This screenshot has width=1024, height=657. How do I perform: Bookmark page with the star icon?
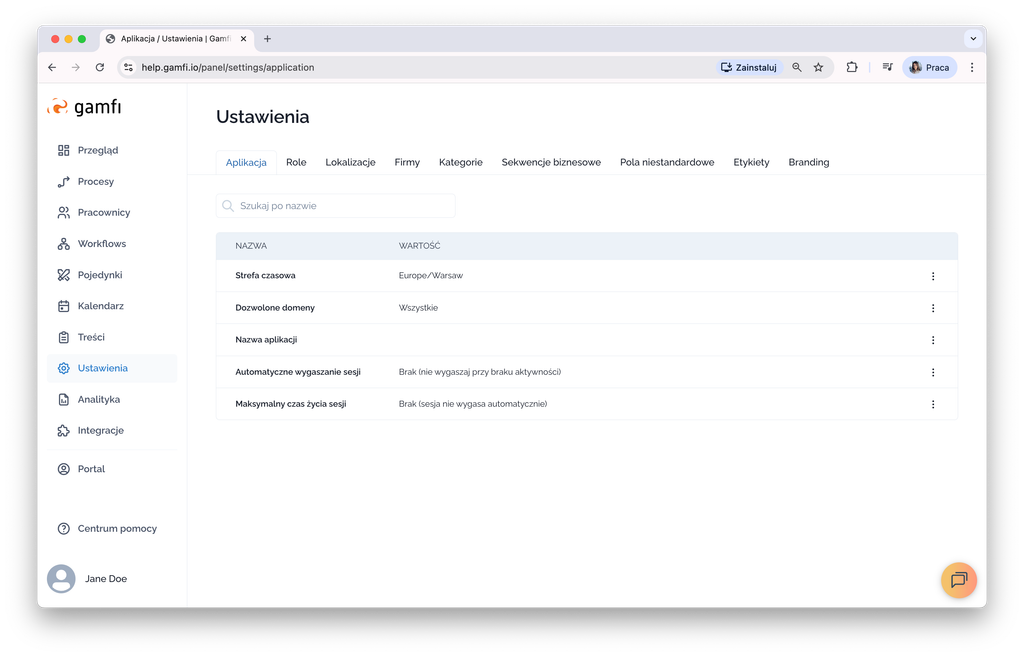pos(818,67)
